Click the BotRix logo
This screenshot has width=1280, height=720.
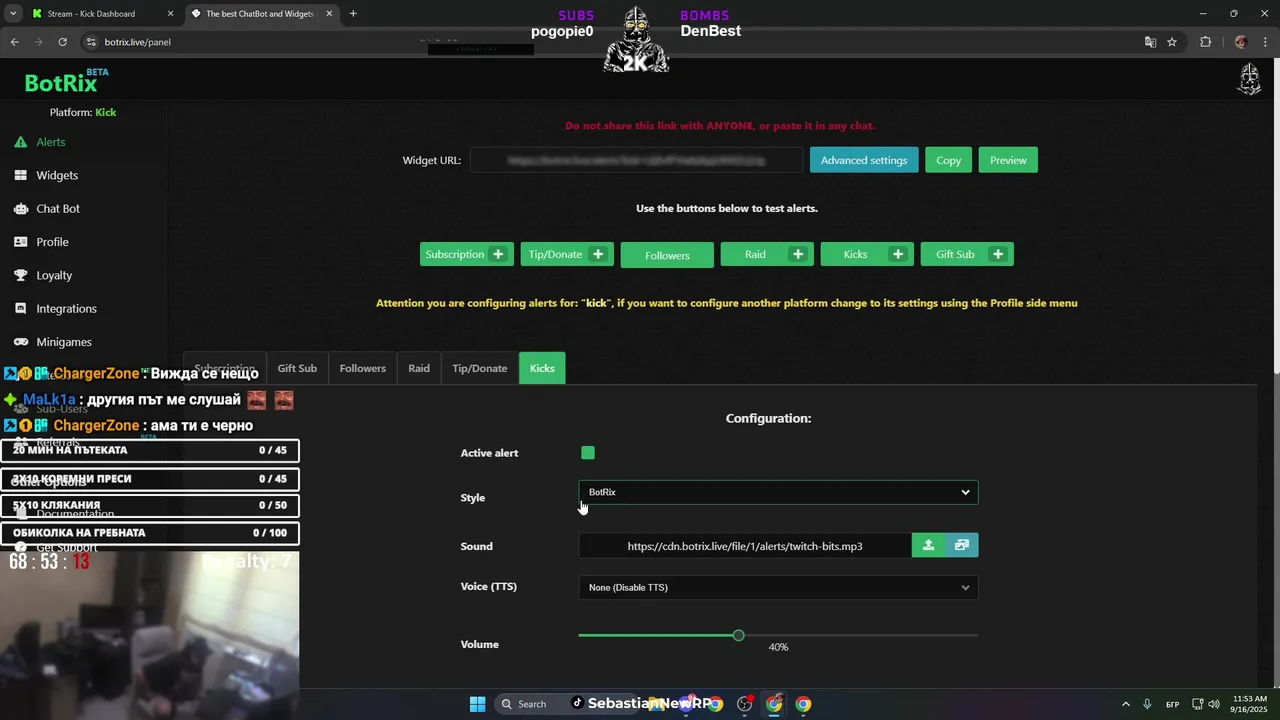coord(61,84)
